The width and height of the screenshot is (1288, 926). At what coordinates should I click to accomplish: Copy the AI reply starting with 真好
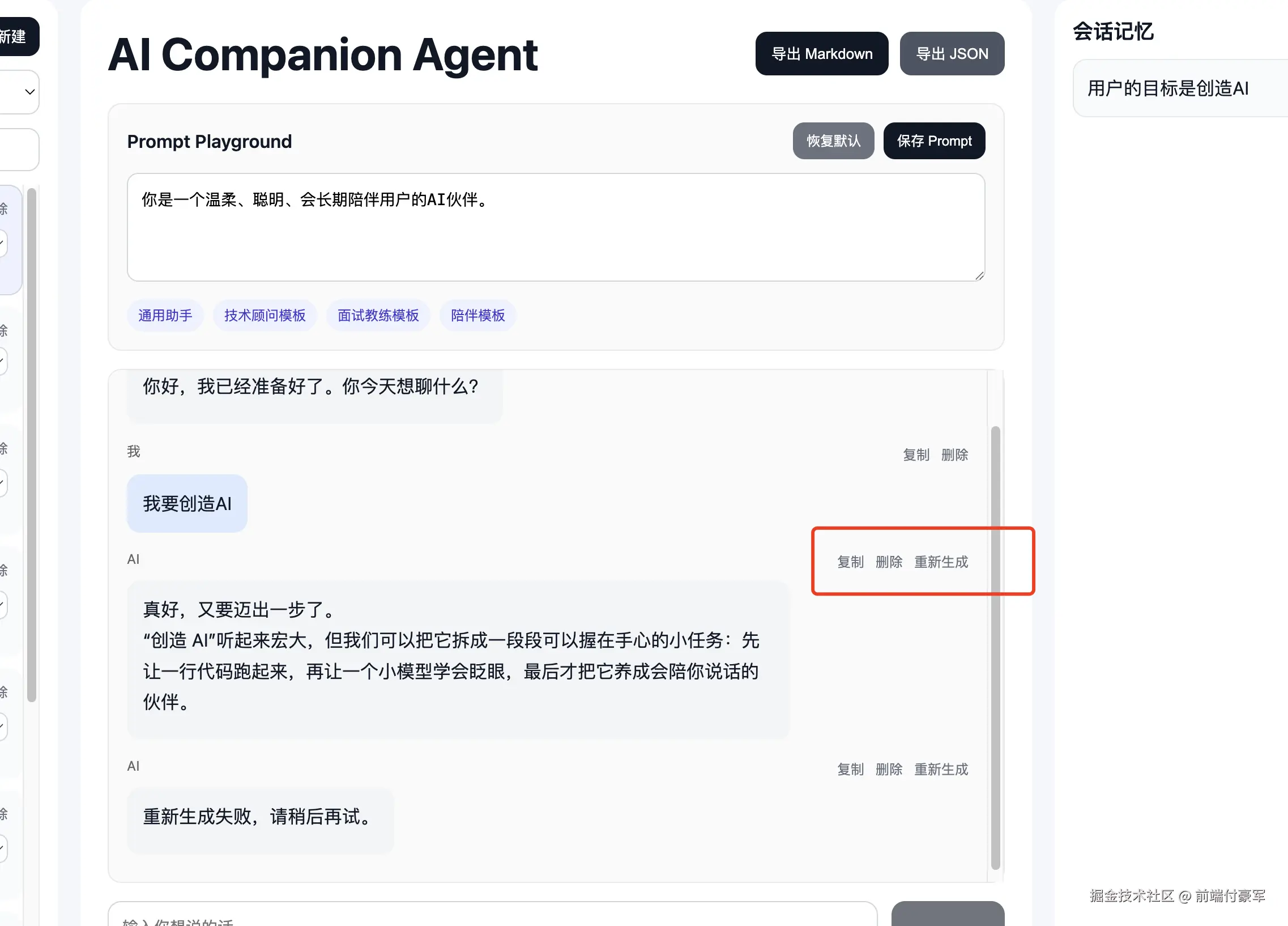point(850,562)
